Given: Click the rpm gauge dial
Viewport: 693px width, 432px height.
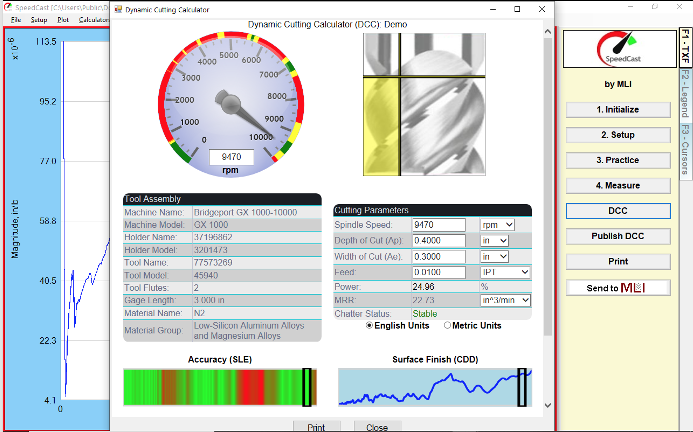Looking at the screenshot, I should pyautogui.click(x=231, y=104).
